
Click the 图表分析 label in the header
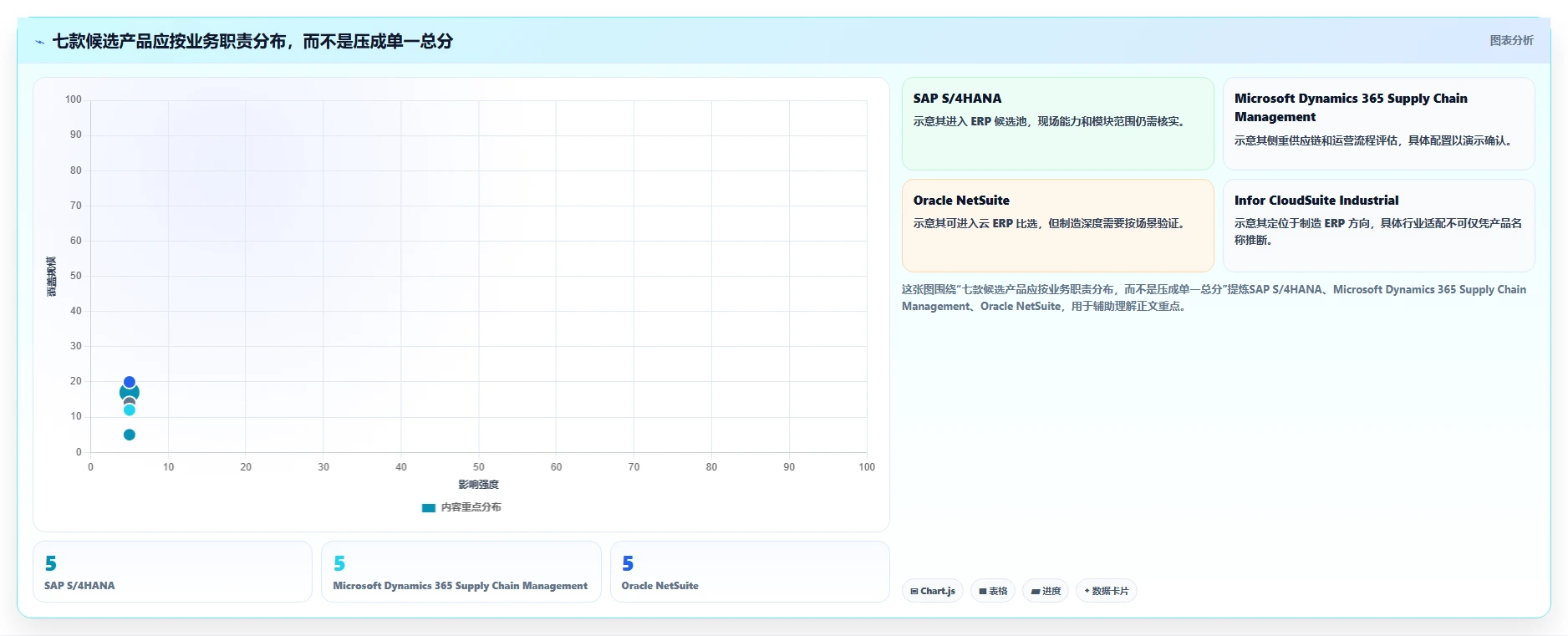tap(1511, 40)
